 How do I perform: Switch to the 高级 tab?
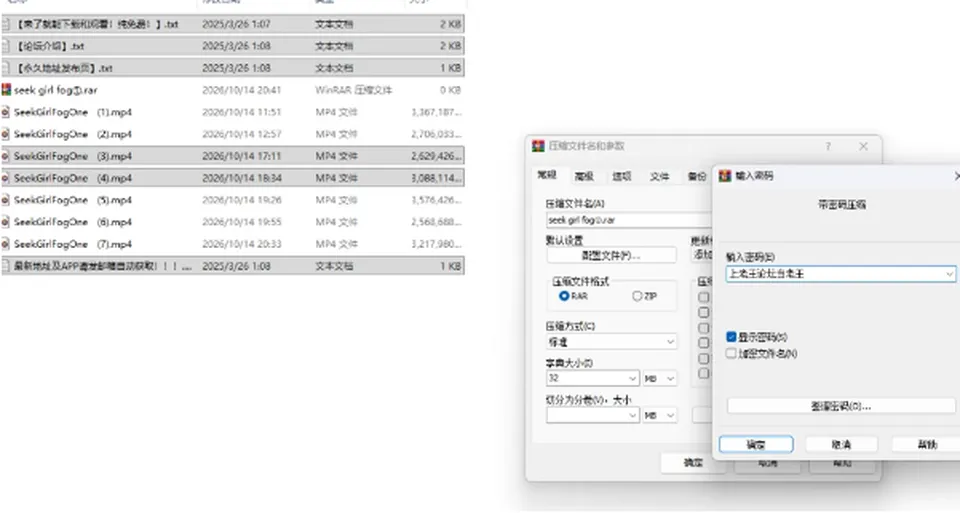[x=584, y=177]
